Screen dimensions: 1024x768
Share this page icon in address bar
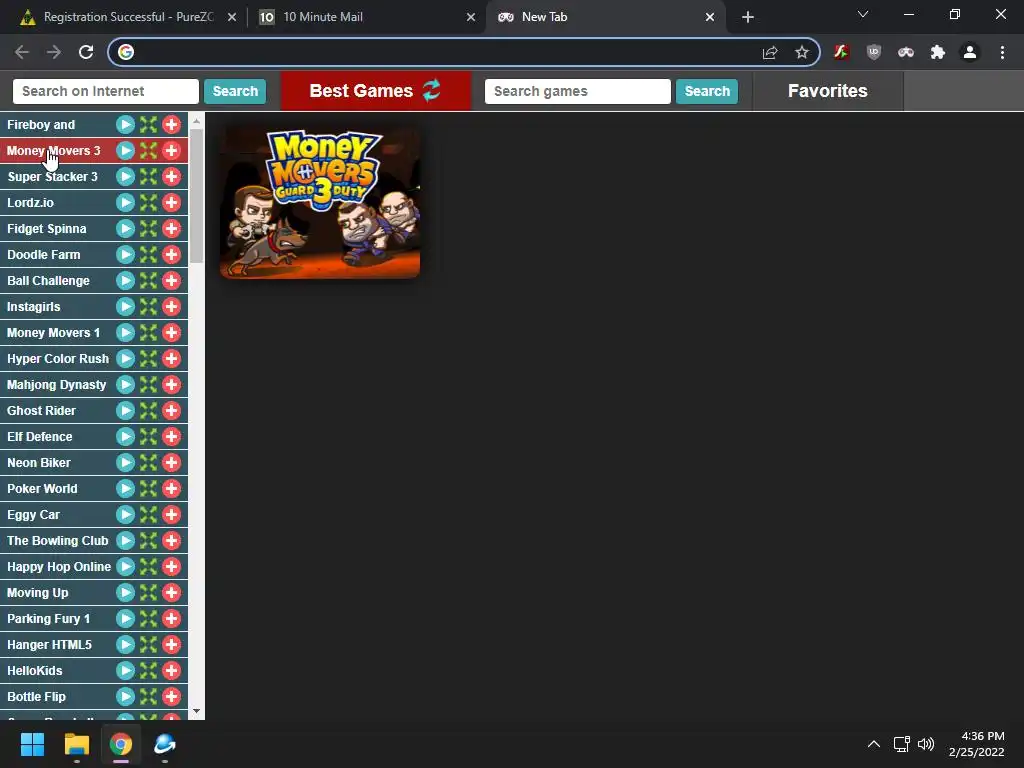coord(770,52)
